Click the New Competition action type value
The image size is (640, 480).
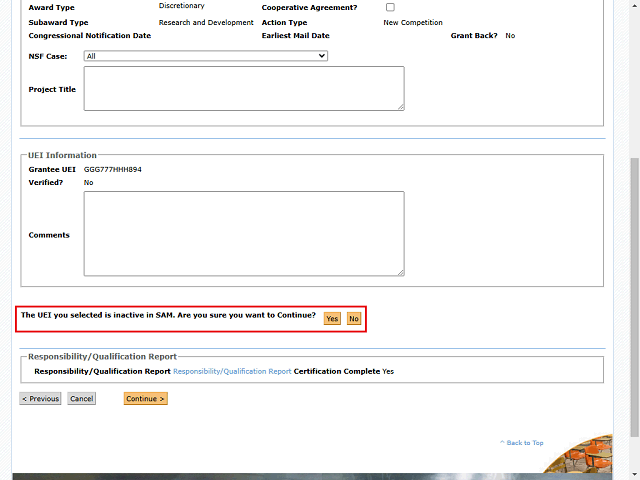(x=413, y=22)
